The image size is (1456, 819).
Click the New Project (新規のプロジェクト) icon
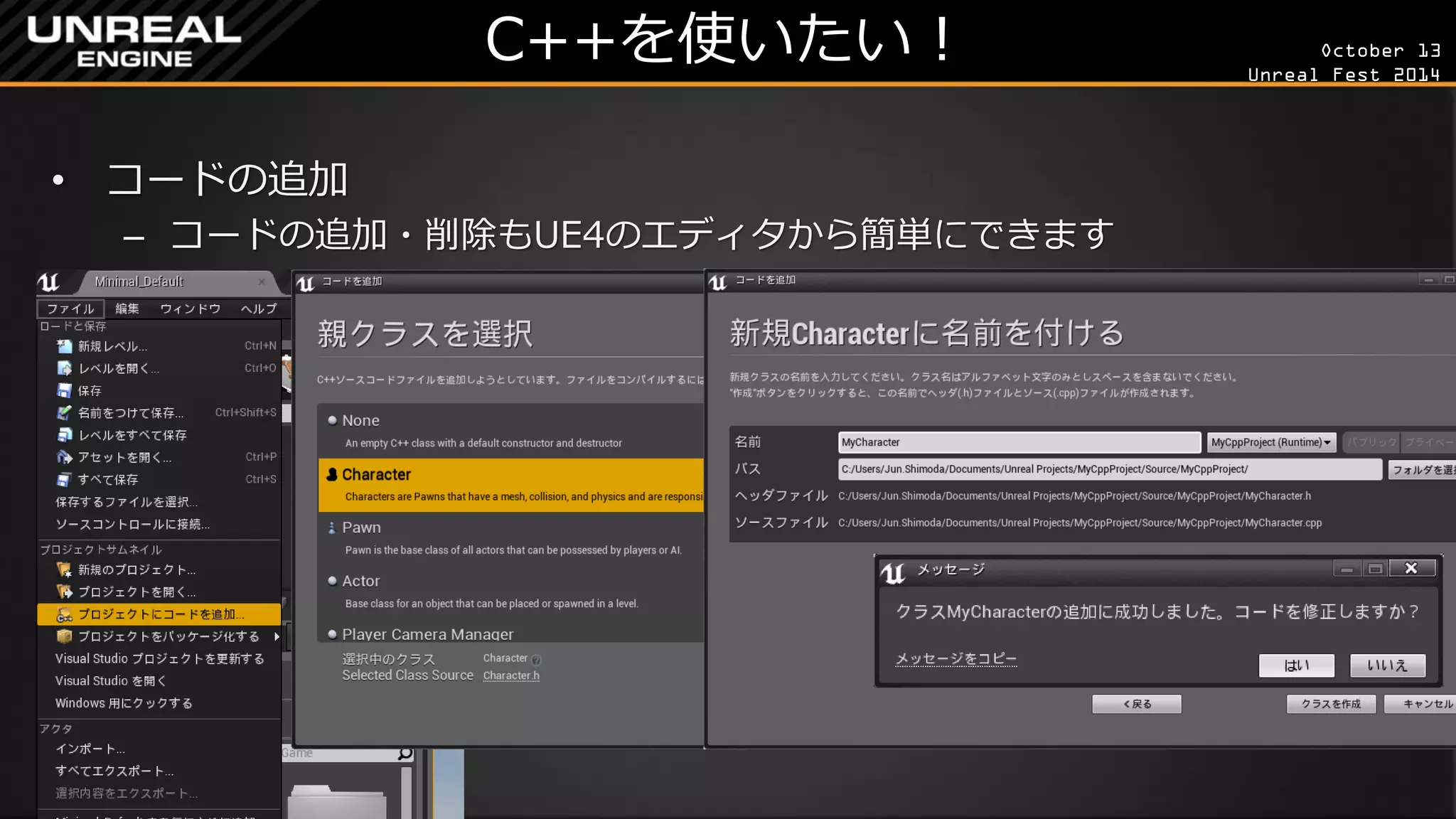point(65,569)
